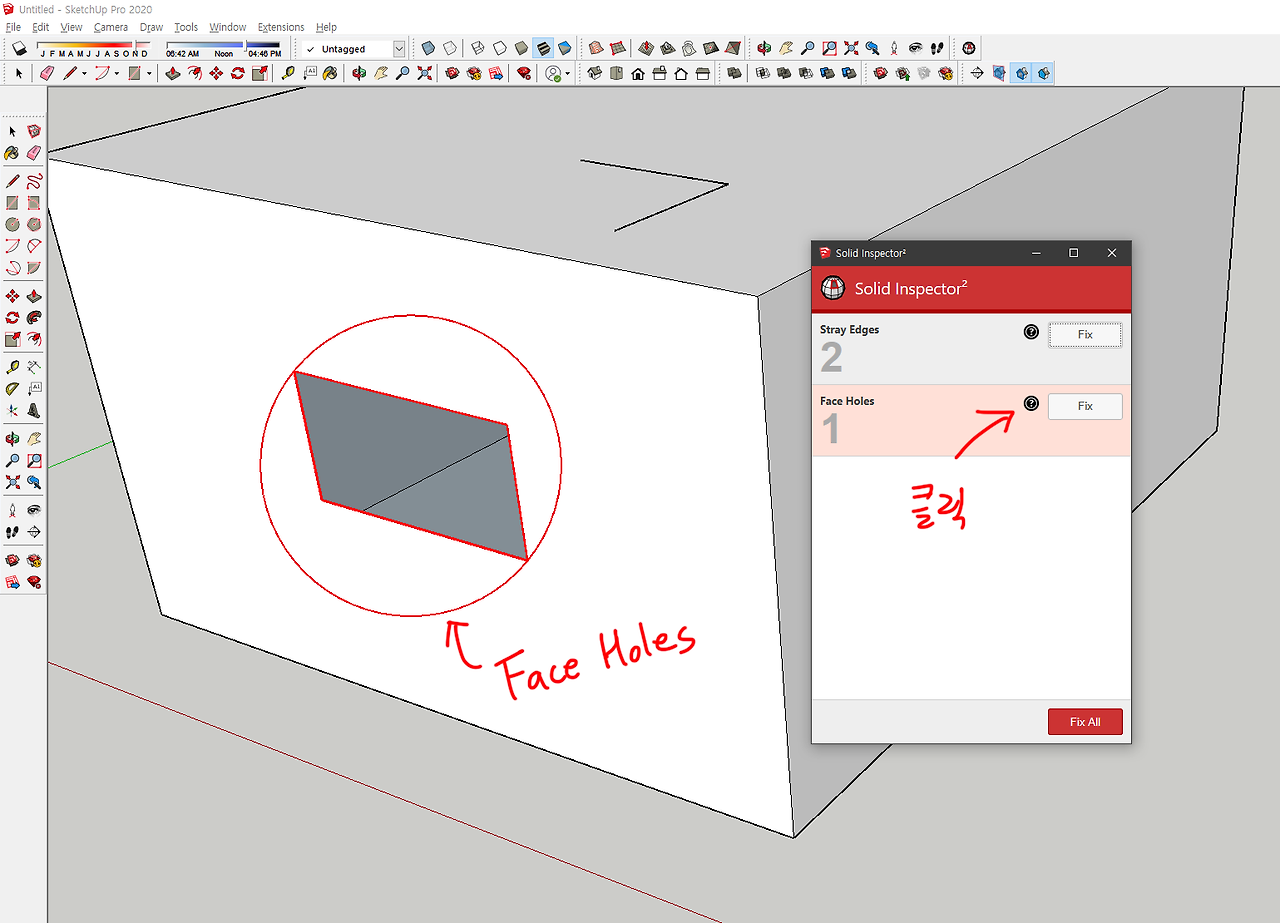Expand the Arc tool dropdown arrow
This screenshot has width=1280, height=923.
(116, 73)
